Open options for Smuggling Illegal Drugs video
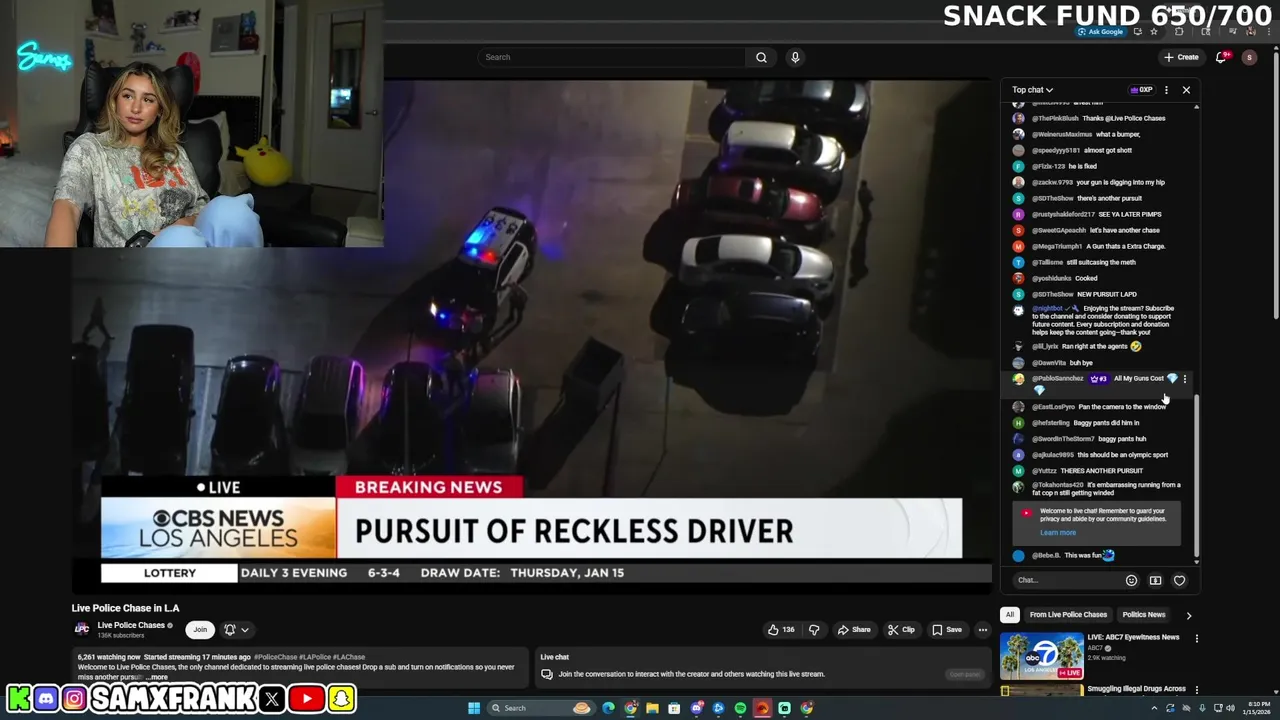The height and width of the screenshot is (720, 1280). click(x=1196, y=690)
